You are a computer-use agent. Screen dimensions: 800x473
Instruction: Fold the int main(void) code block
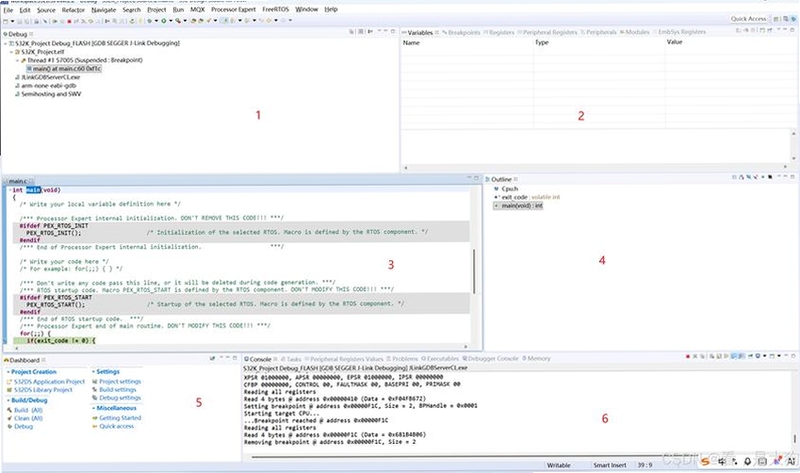[9, 190]
